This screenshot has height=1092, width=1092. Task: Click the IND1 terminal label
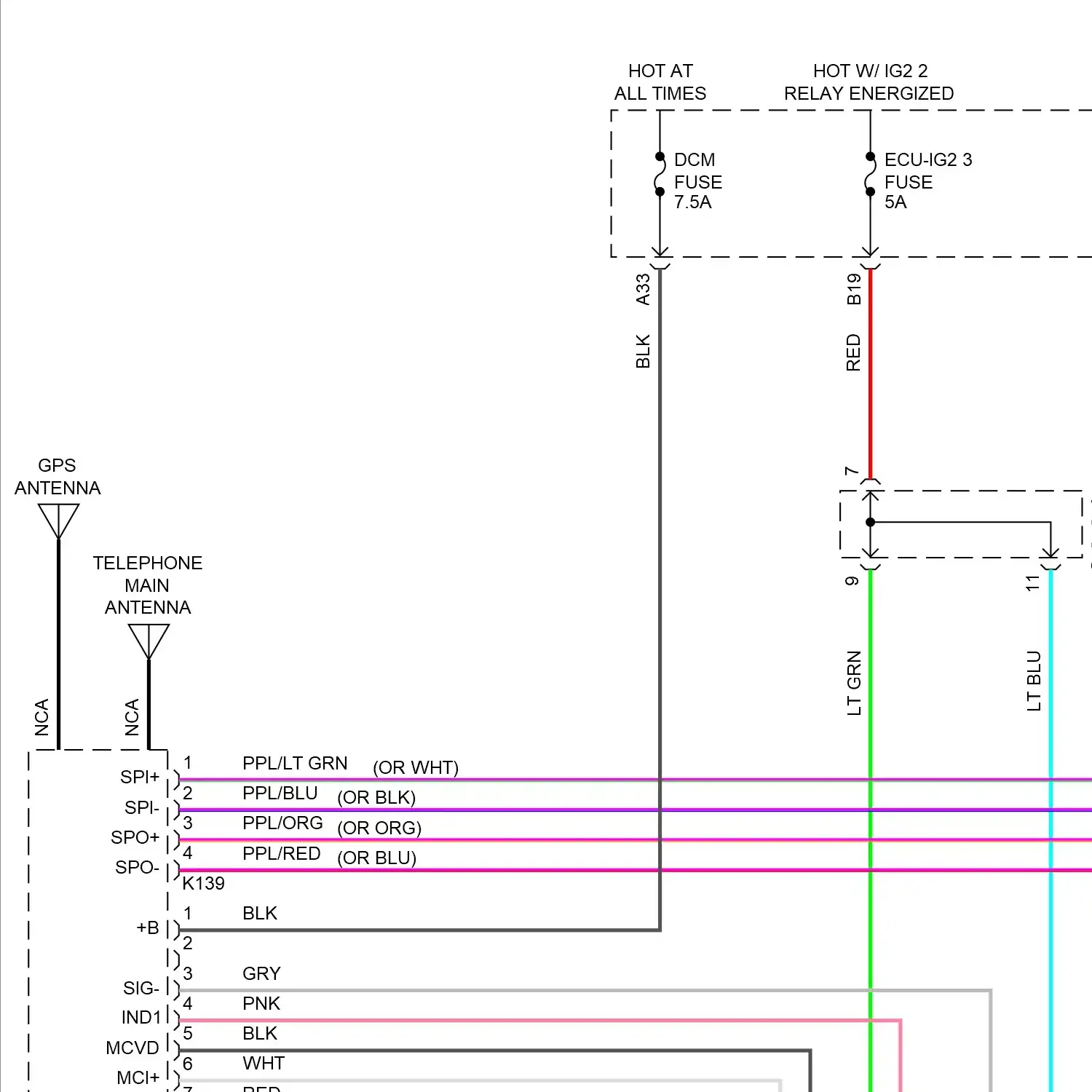[x=141, y=1017]
